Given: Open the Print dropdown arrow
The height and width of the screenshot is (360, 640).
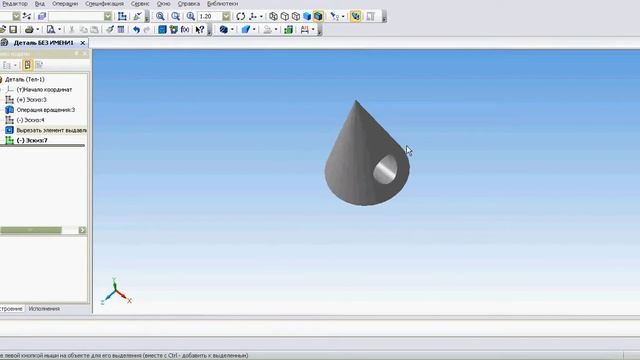Looking at the screenshot, I should pos(38,29).
